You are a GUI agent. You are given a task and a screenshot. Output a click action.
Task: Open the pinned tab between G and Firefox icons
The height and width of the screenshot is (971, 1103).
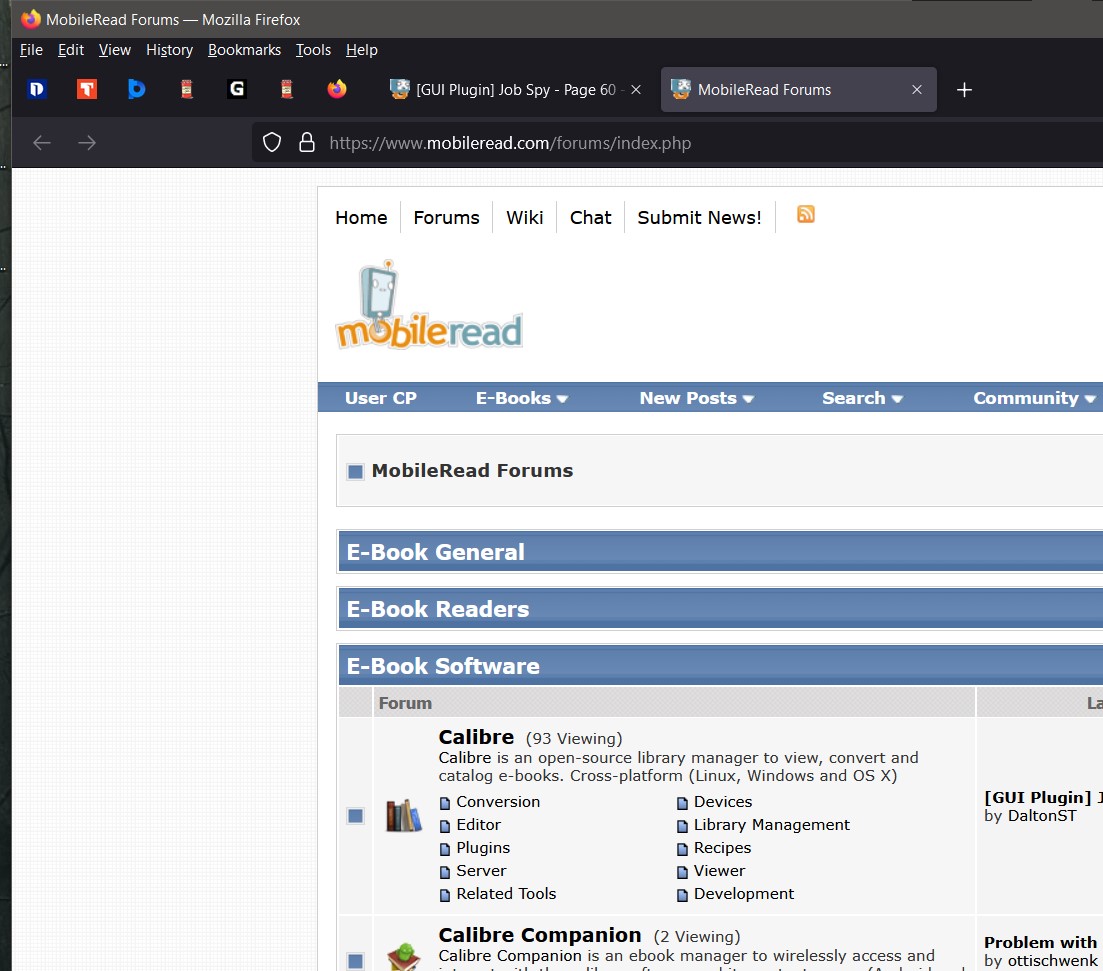(x=286, y=89)
